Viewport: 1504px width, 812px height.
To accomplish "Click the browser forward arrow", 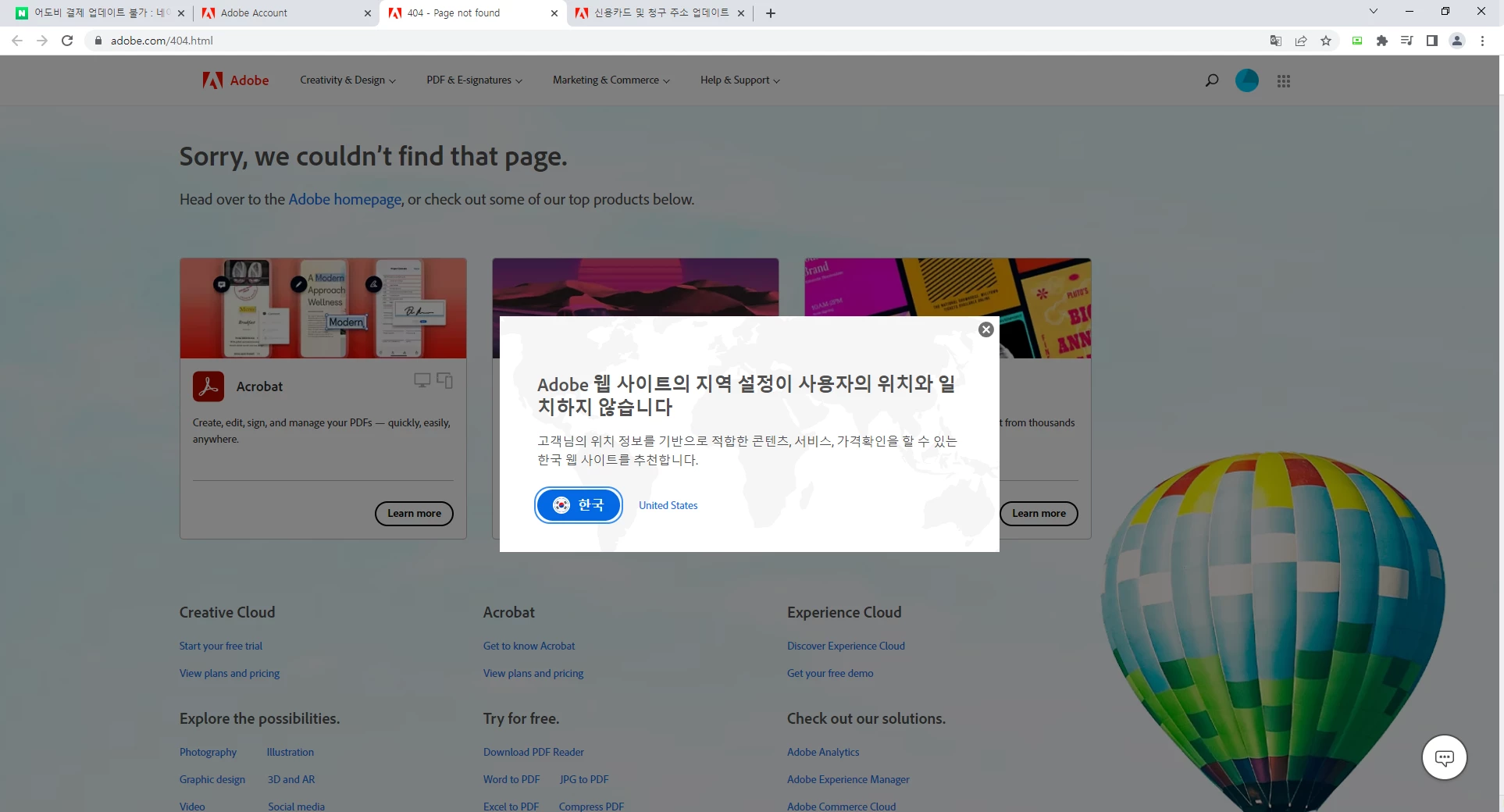I will click(42, 41).
